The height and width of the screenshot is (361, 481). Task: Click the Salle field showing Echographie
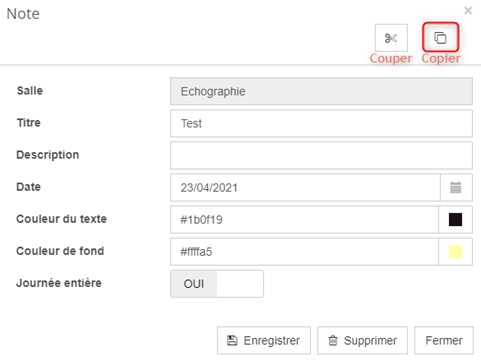[x=321, y=91]
